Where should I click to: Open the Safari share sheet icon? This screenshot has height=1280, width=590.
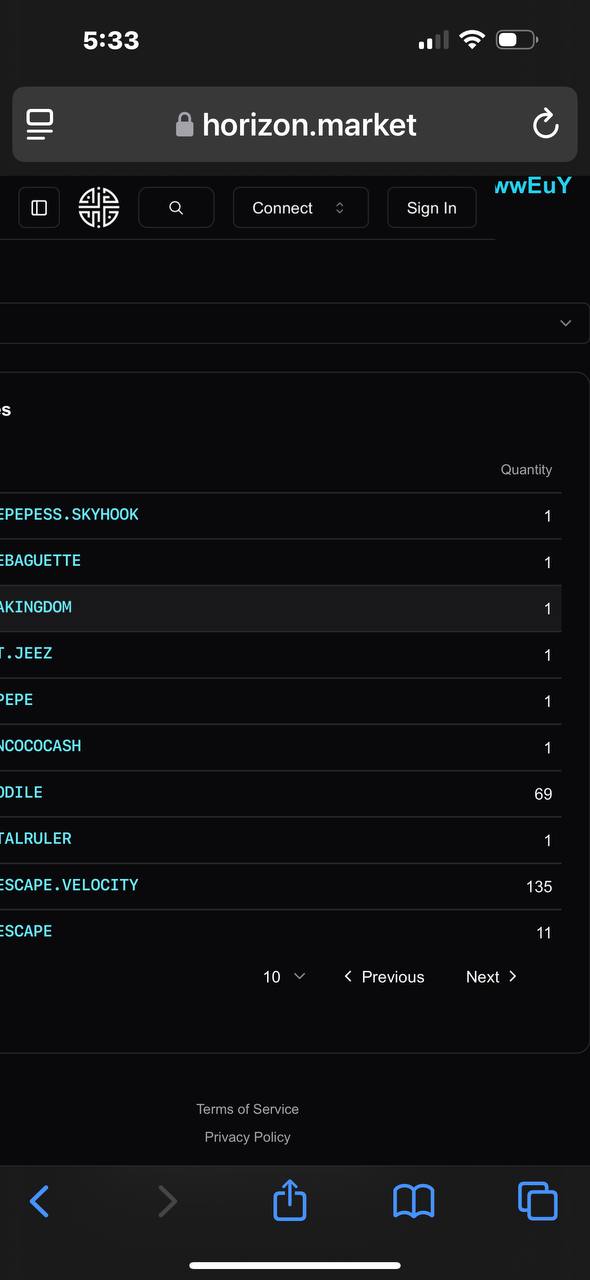(x=289, y=1200)
